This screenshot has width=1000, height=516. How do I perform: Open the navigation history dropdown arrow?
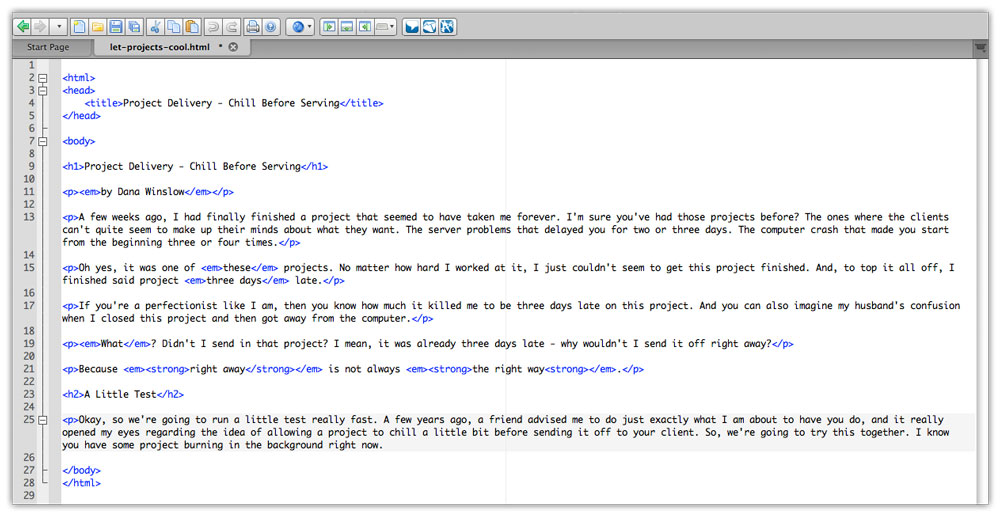(x=60, y=26)
